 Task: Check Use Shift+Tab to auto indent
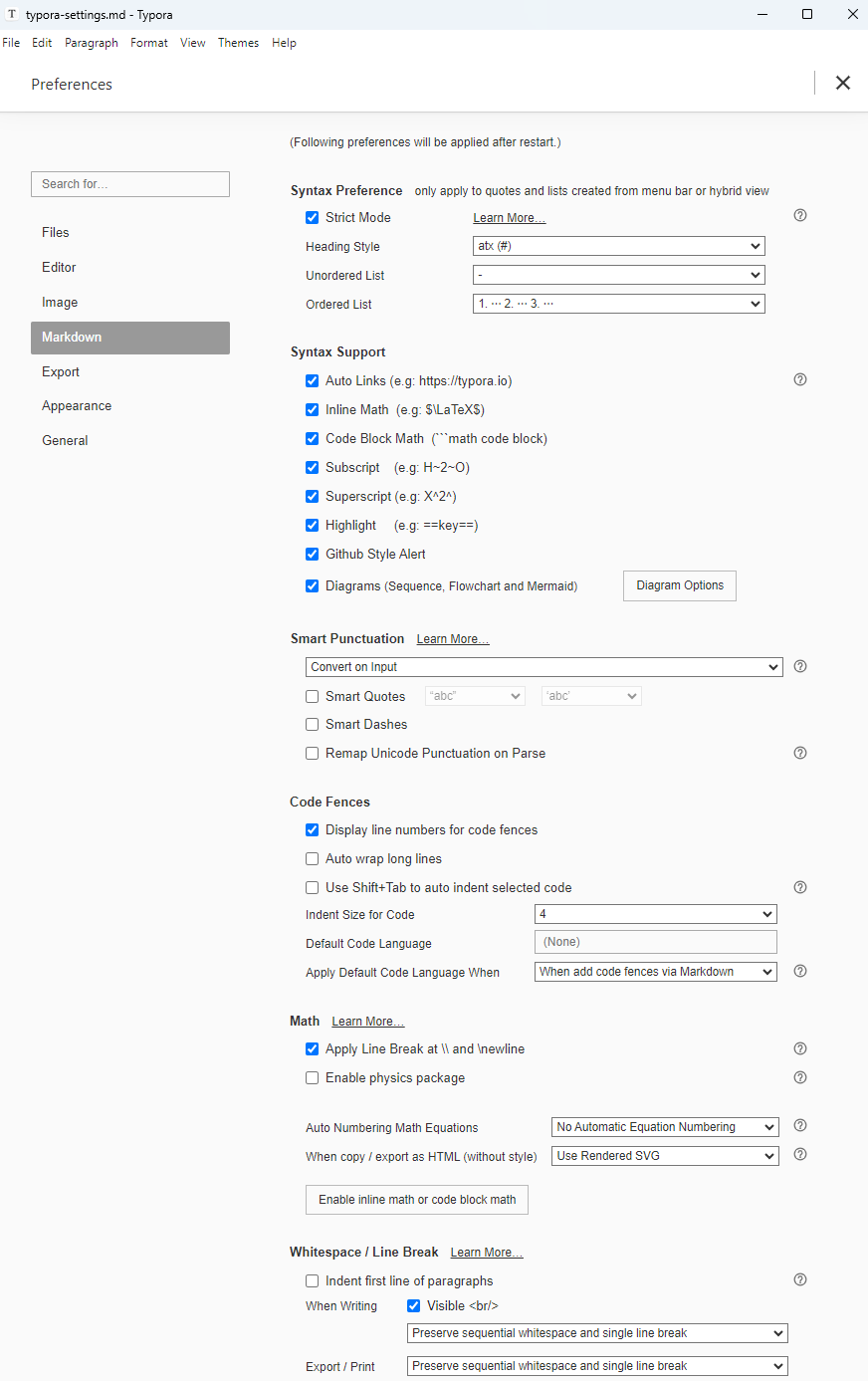[x=312, y=887]
